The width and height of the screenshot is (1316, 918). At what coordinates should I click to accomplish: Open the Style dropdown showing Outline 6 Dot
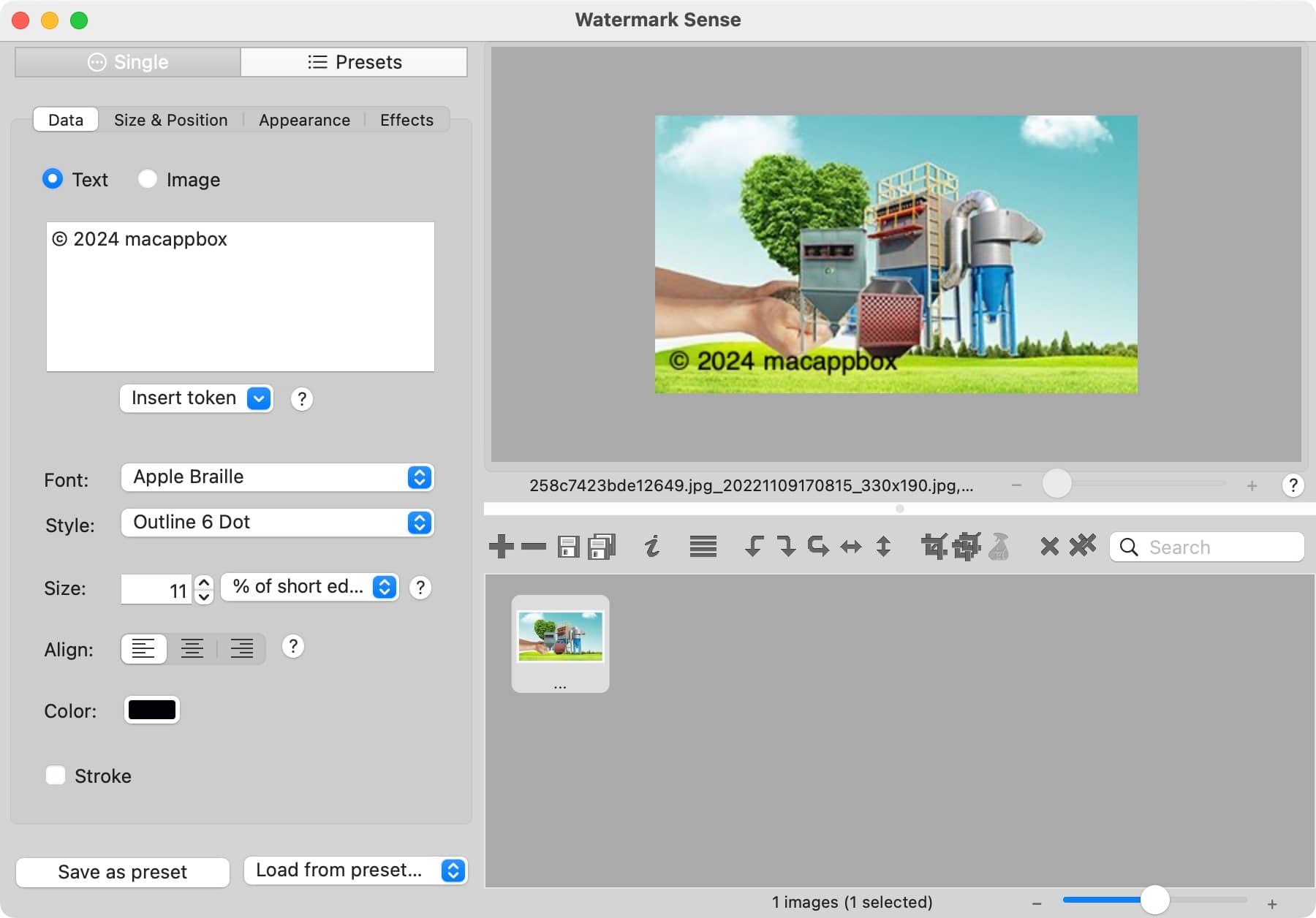[x=278, y=523]
